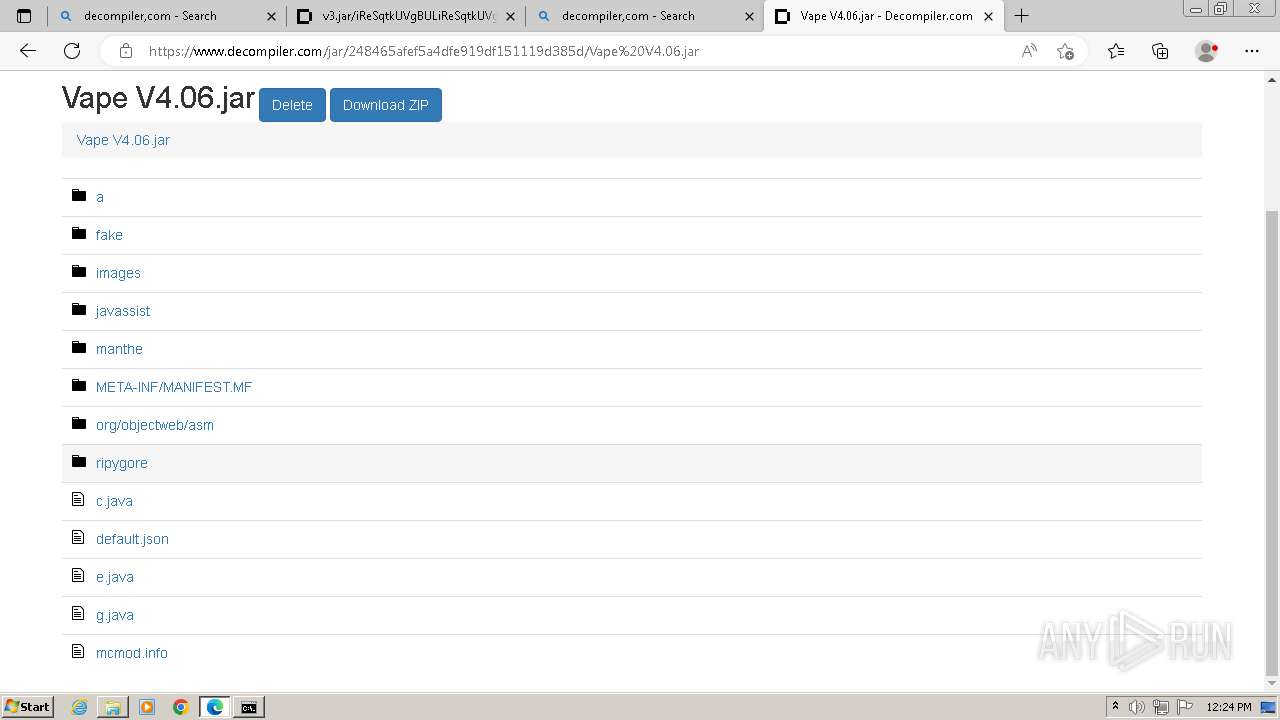Click file icon beside e.java
The image size is (1280, 720).
pyautogui.click(x=78, y=575)
